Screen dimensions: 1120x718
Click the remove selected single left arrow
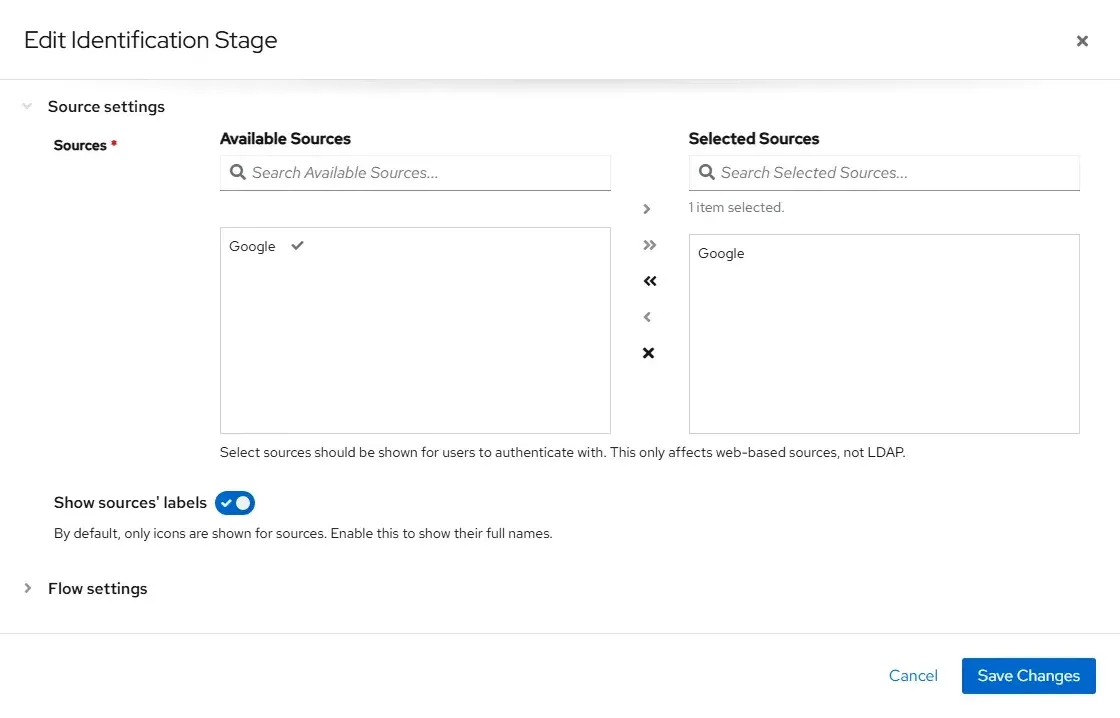tap(647, 316)
